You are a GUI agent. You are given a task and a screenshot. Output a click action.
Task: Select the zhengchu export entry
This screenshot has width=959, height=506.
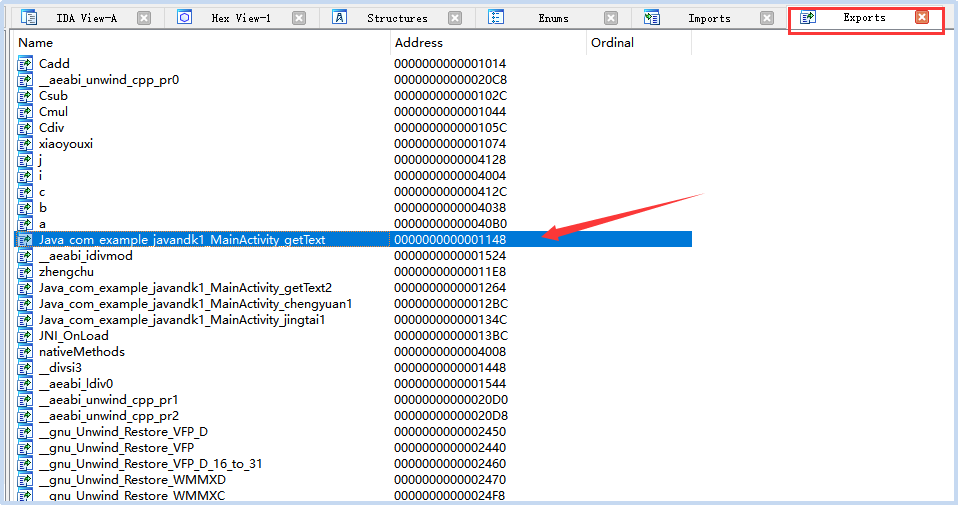67,272
